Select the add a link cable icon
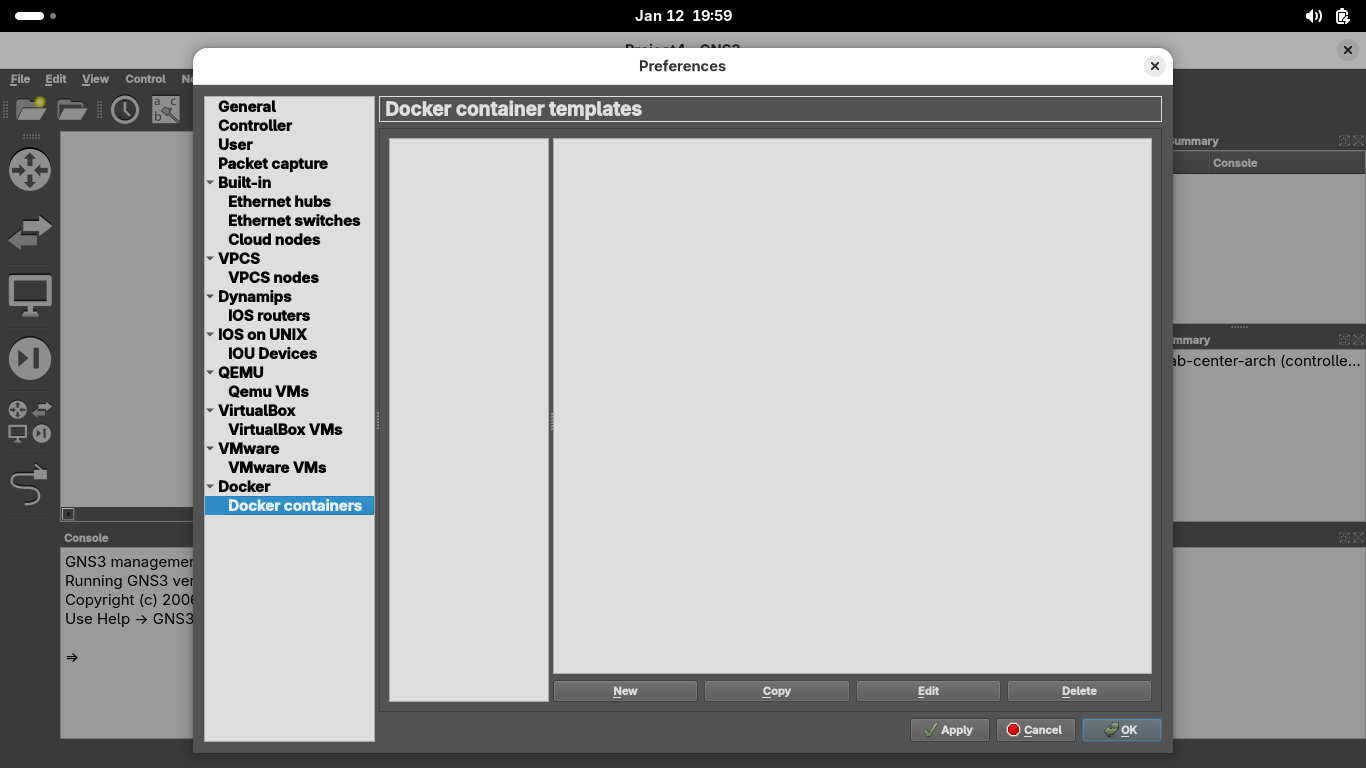1366x768 pixels. pos(29,486)
